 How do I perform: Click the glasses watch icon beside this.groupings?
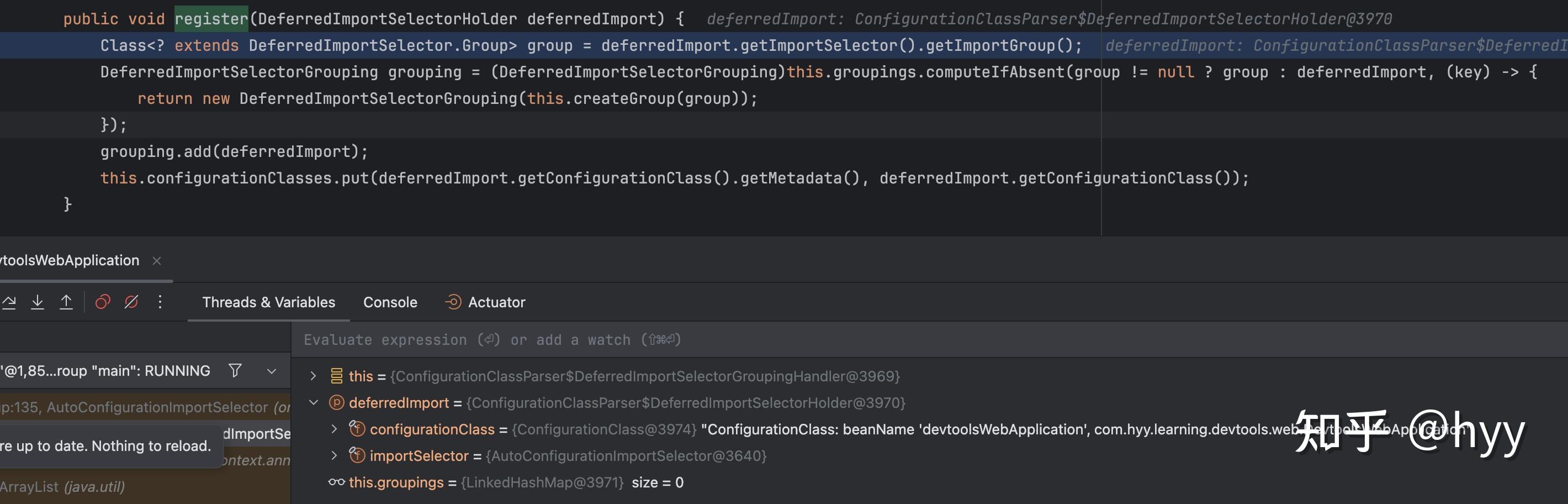(336, 482)
